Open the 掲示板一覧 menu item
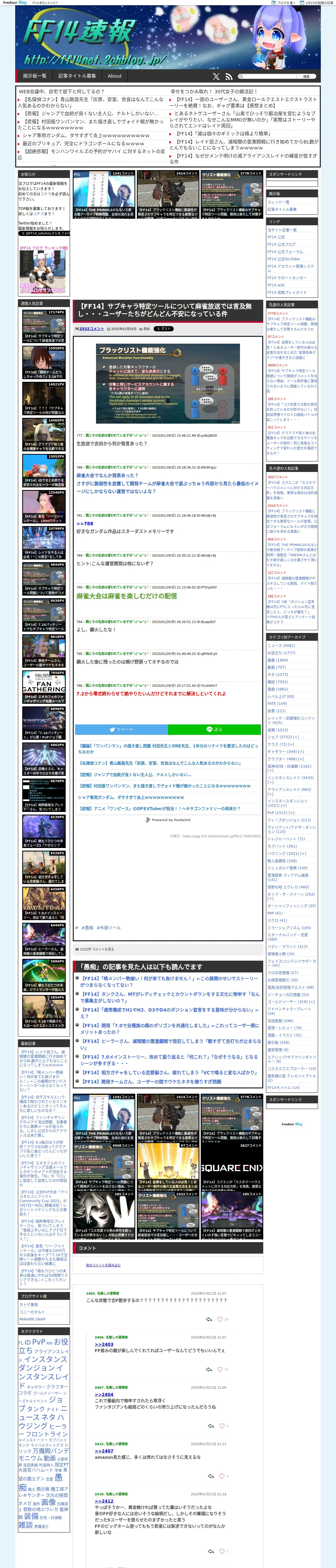The height and width of the screenshot is (1568, 336). 35,77
